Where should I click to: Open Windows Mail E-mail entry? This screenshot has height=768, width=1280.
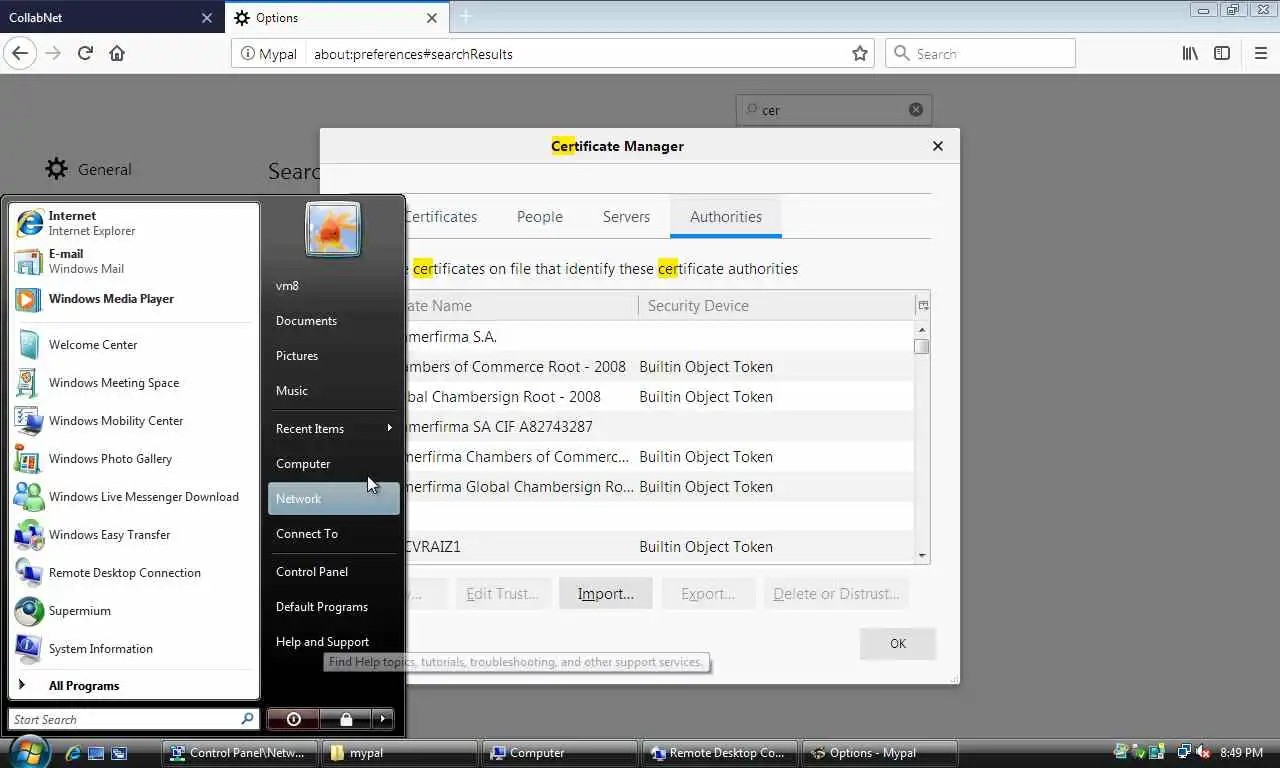tap(134, 261)
